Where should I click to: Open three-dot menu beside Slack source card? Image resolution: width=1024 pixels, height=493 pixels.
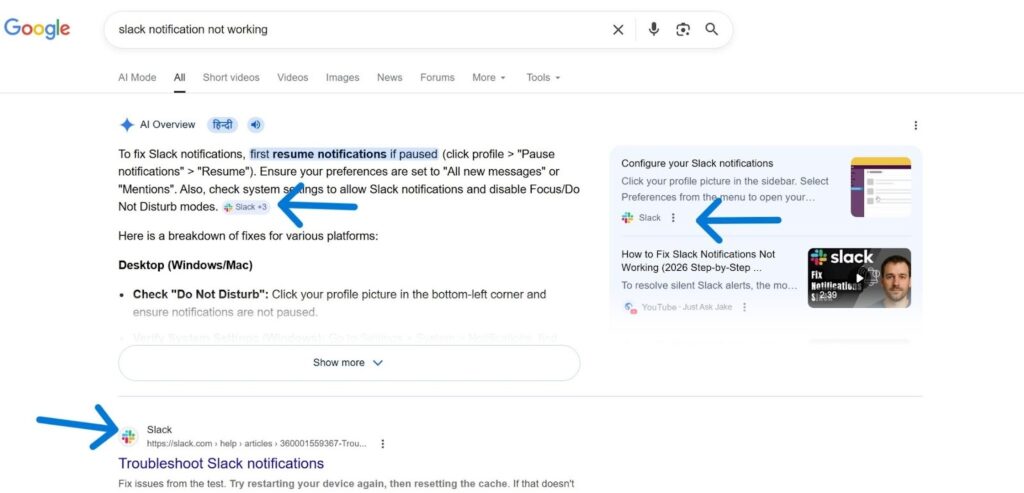click(673, 218)
